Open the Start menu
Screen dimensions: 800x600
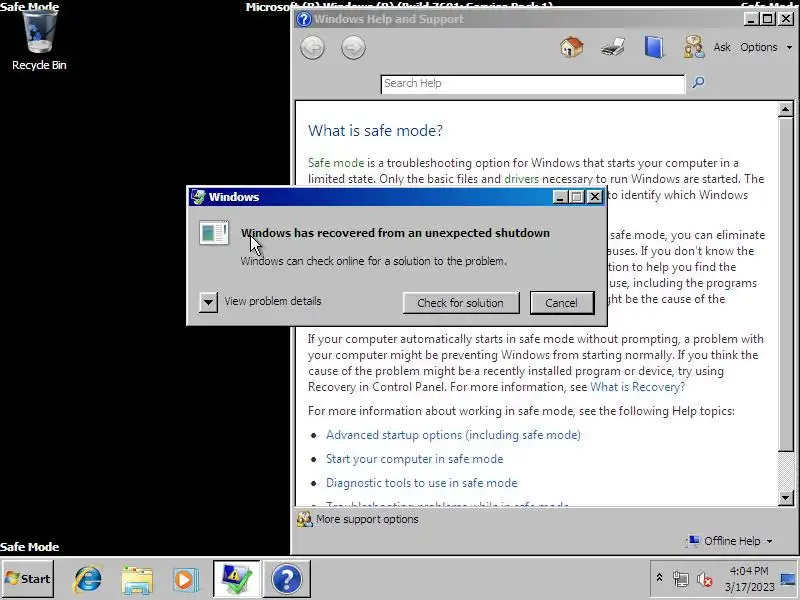(x=28, y=579)
